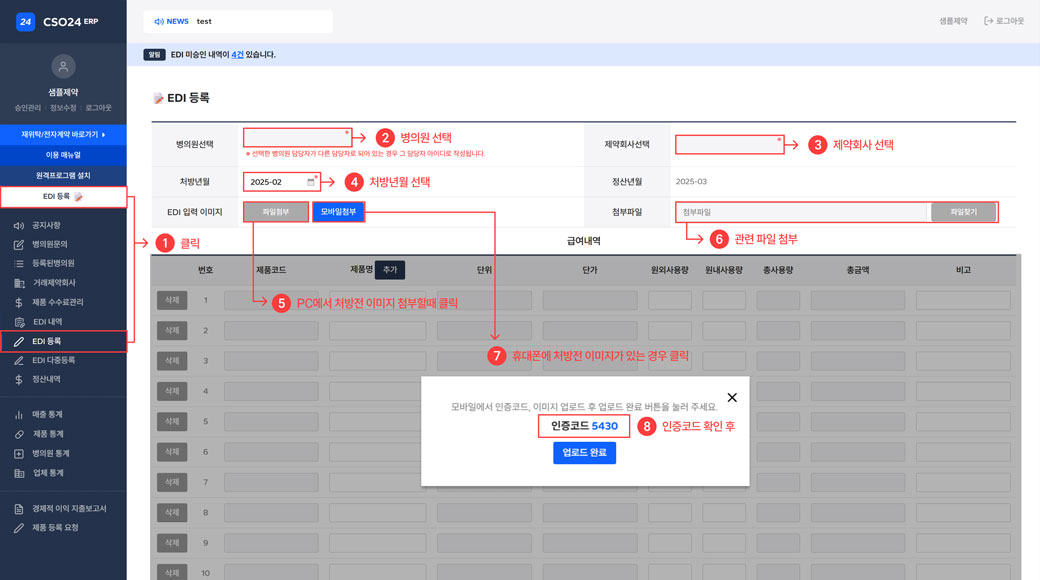Click 샘플제약 in the top header
This screenshot has width=1040, height=580.
coord(953,21)
